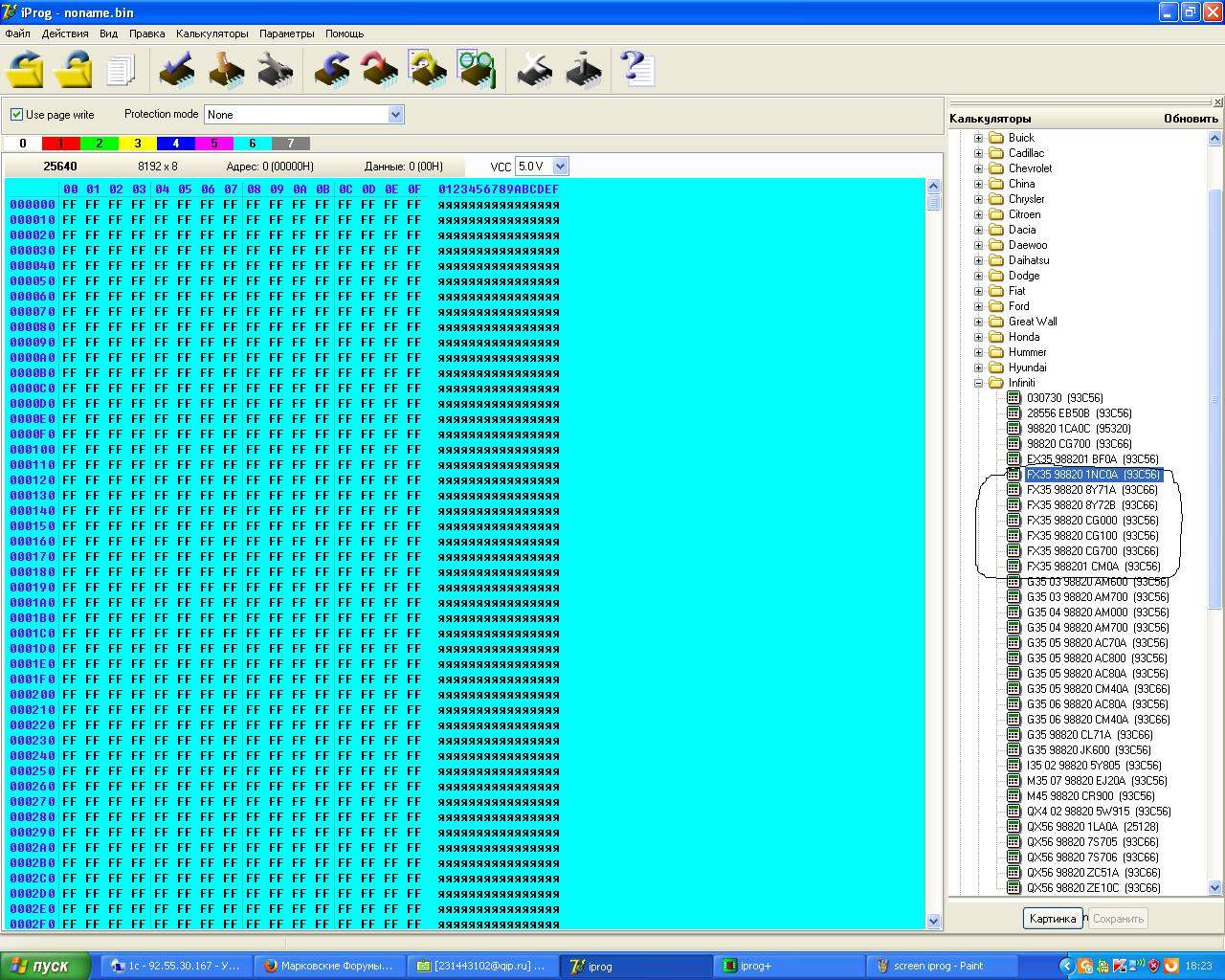The width and height of the screenshot is (1225, 980).
Task: Open the Параметры menu
Action: (x=286, y=33)
